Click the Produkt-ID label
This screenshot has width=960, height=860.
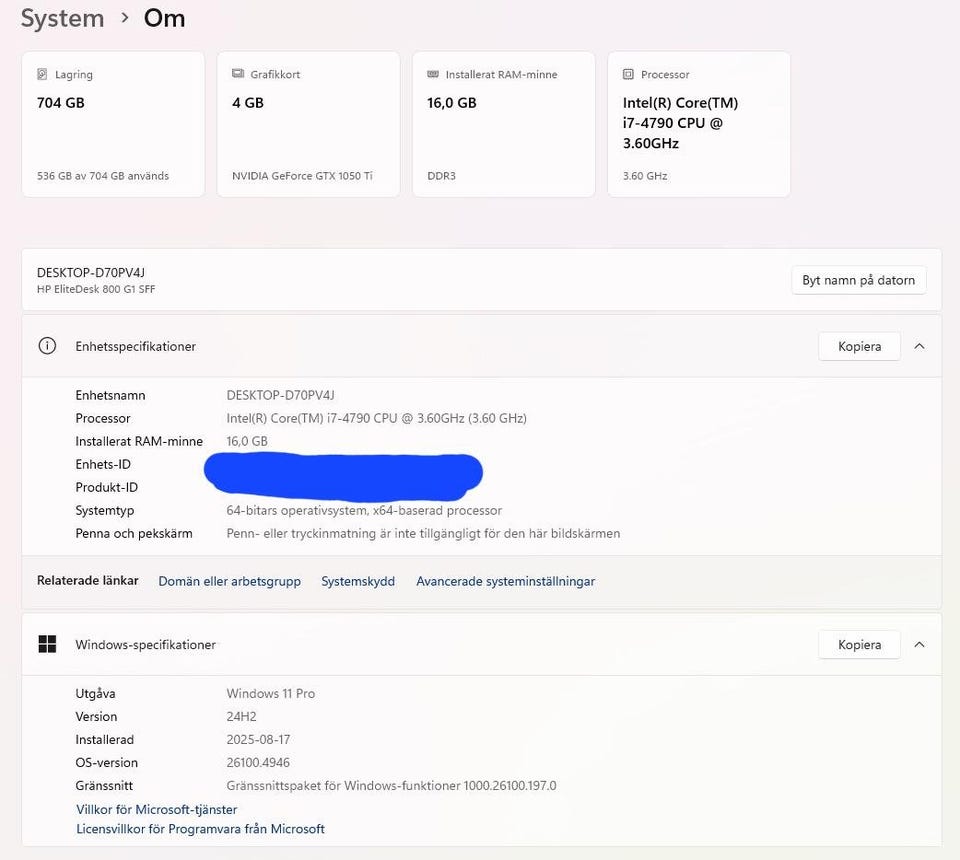(107, 487)
